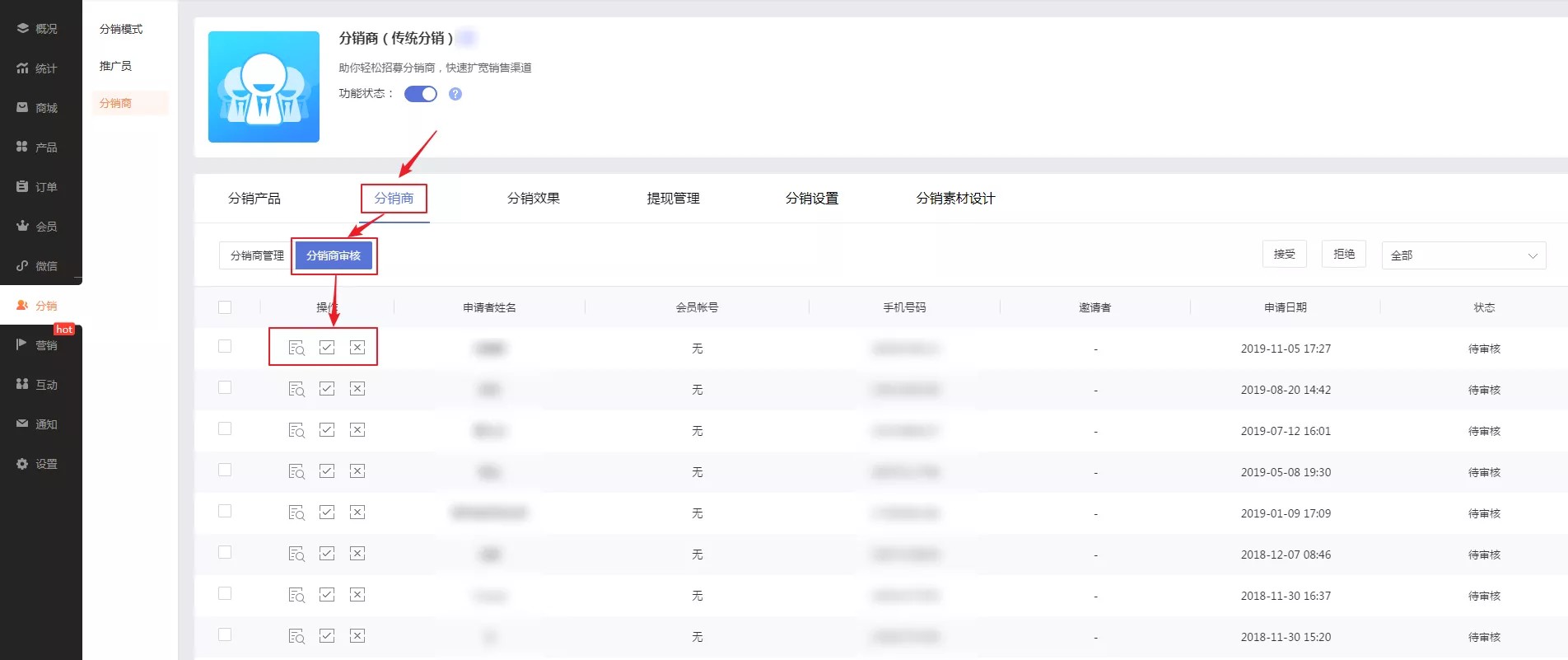This screenshot has width=1568, height=660.
Task: Reject the 2019-01-09 17:09 application
Action: (357, 512)
